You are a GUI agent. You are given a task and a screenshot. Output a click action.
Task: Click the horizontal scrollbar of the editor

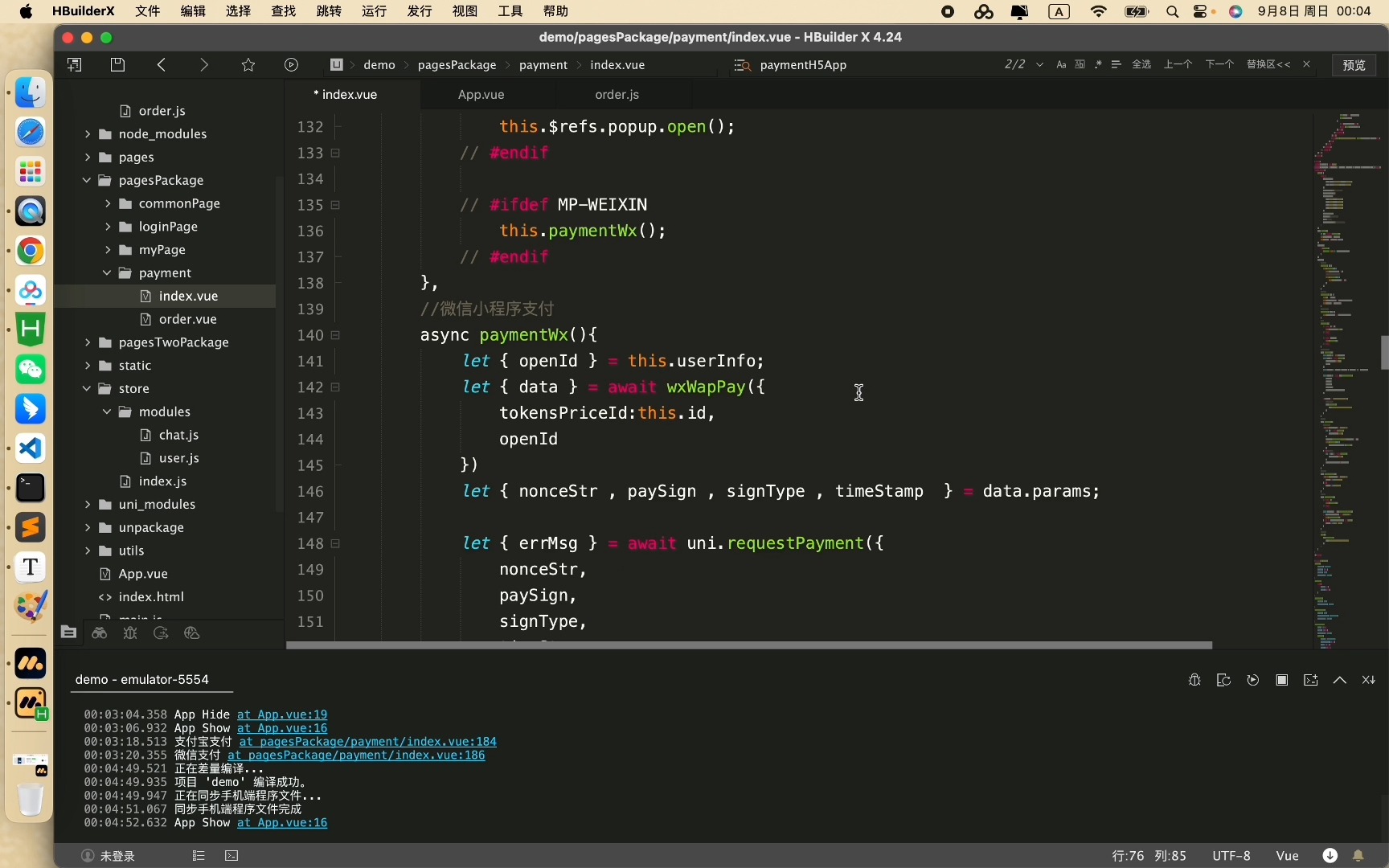tap(749, 645)
